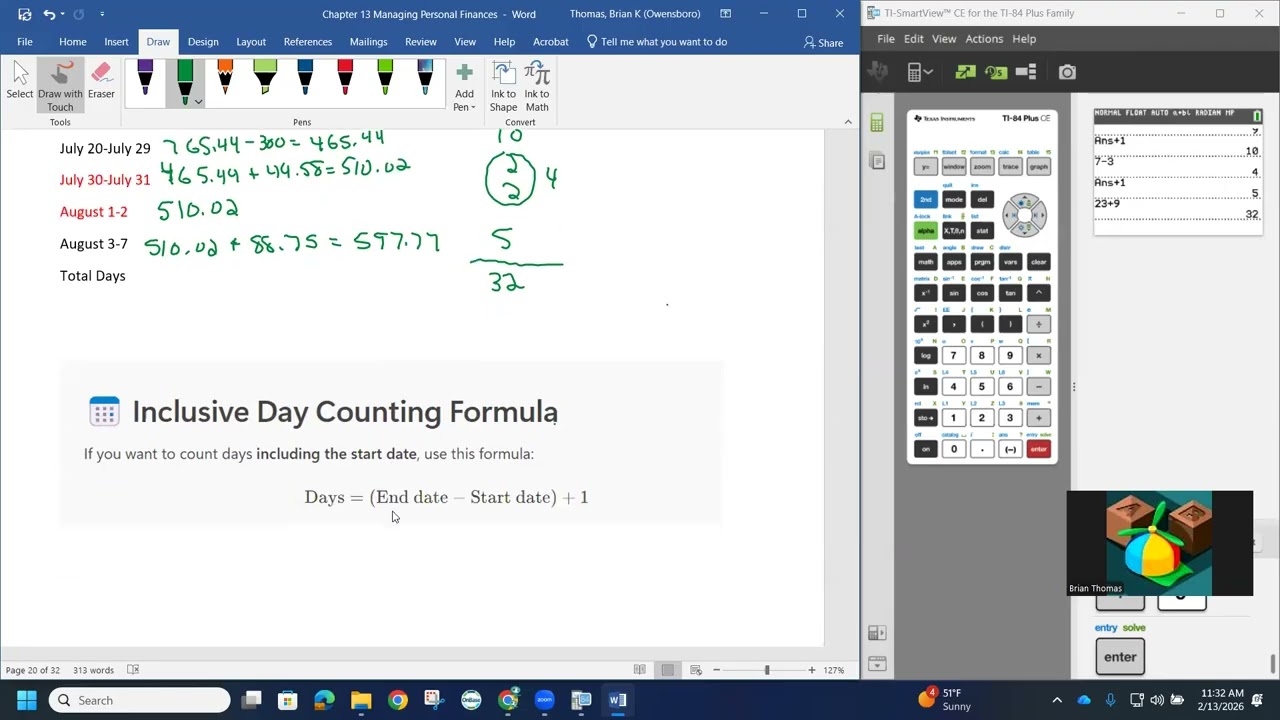
Task: Select the Eraser tool in Word
Action: click(x=101, y=82)
